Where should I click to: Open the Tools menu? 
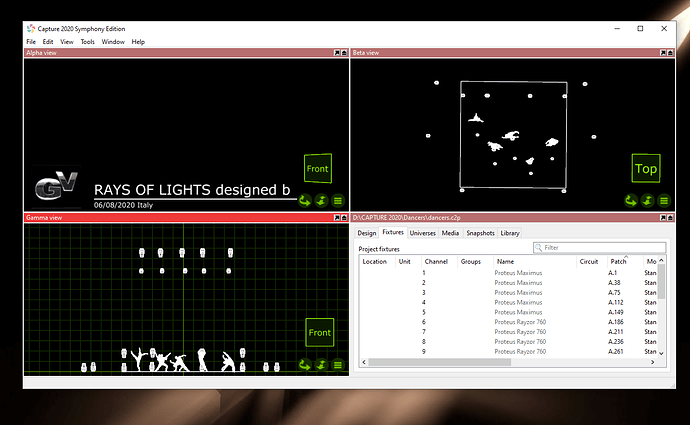[x=88, y=42]
